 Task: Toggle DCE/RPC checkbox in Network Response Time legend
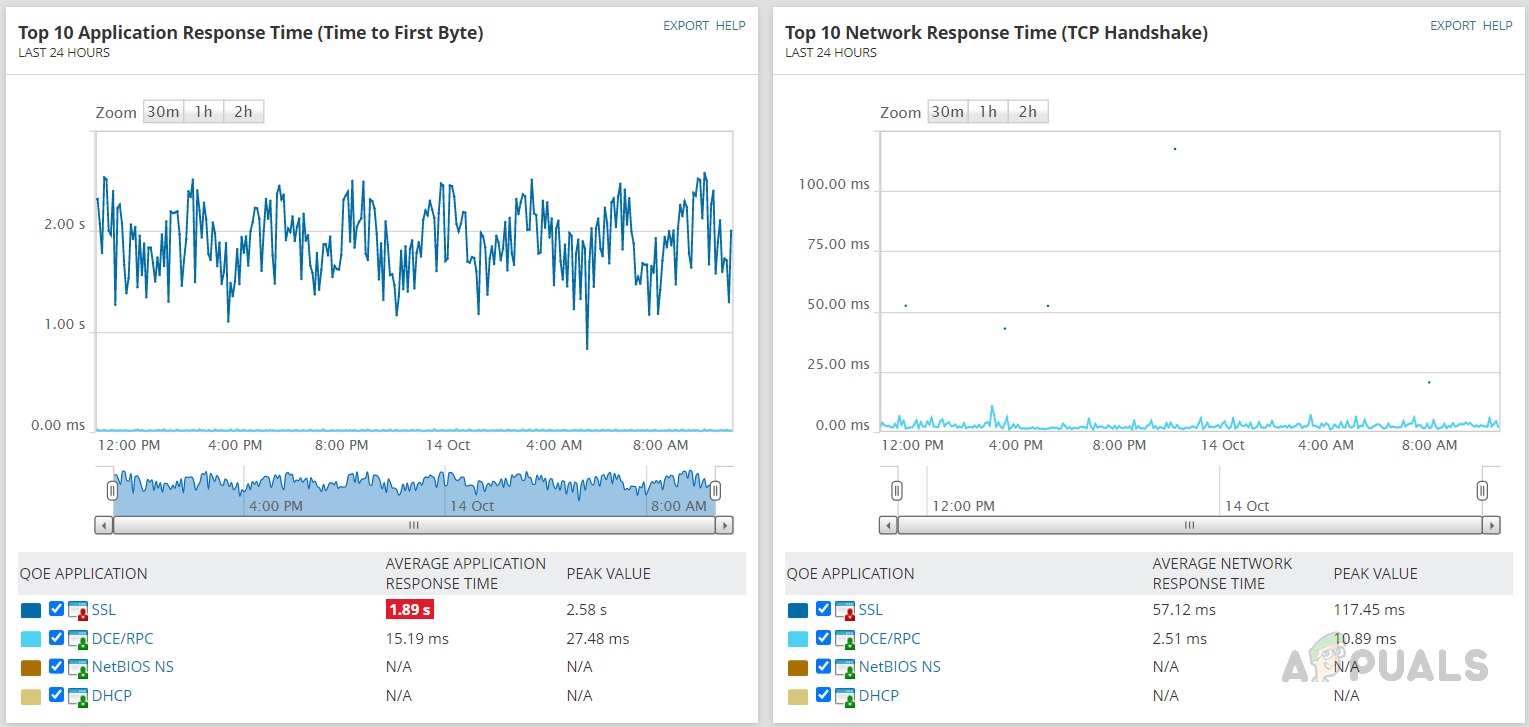(x=823, y=638)
